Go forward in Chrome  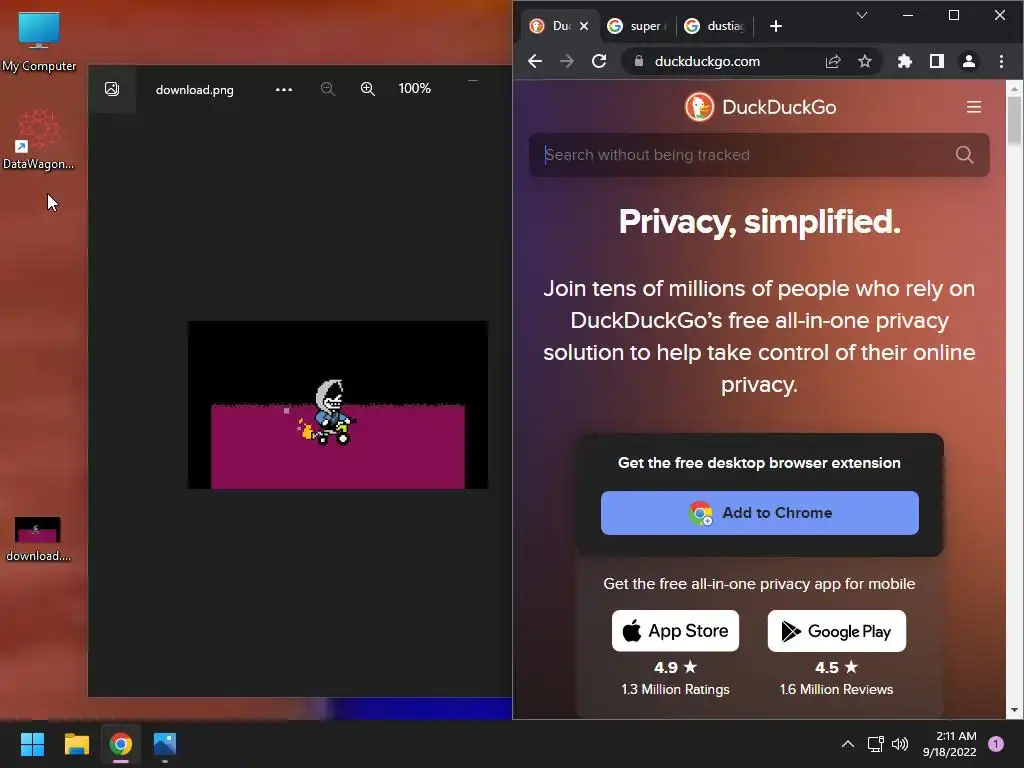point(567,61)
